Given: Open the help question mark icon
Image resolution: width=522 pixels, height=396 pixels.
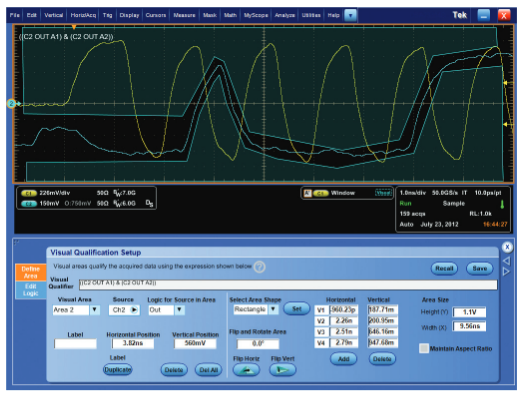Looking at the screenshot, I should (x=259, y=267).
